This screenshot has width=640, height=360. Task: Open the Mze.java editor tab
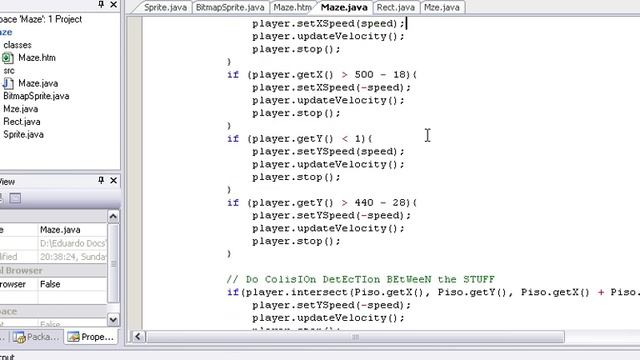pos(441,7)
